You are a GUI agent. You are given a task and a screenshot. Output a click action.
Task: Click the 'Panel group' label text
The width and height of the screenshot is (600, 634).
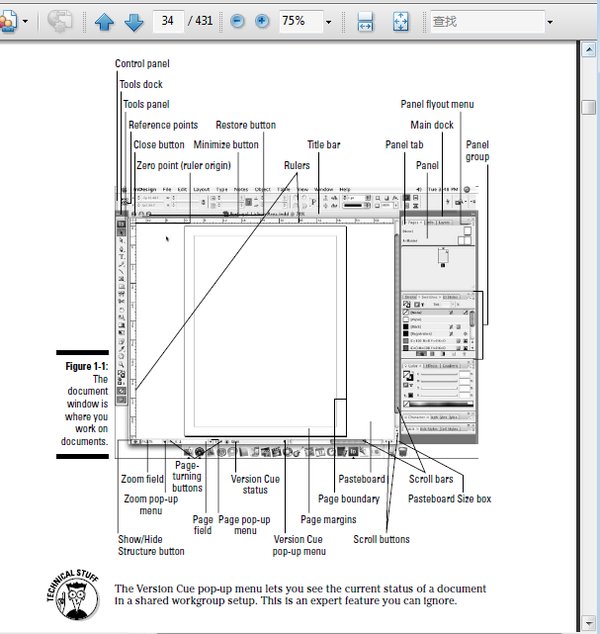click(x=477, y=151)
